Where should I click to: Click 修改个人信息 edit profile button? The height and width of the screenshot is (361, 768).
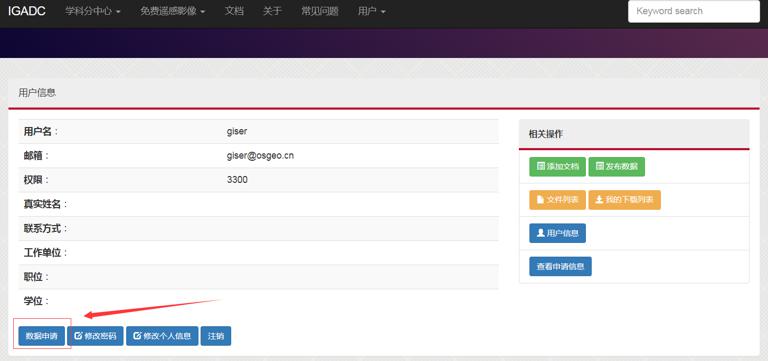click(162, 336)
